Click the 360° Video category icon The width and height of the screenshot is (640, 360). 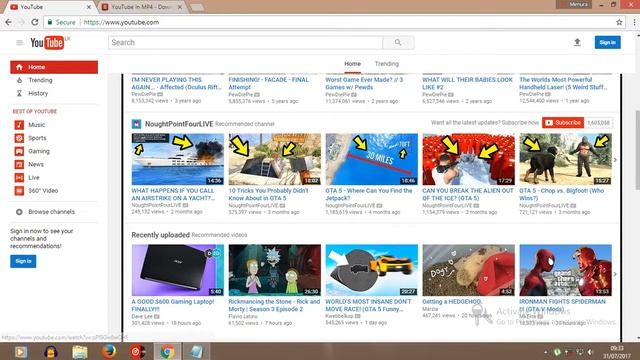point(19,191)
